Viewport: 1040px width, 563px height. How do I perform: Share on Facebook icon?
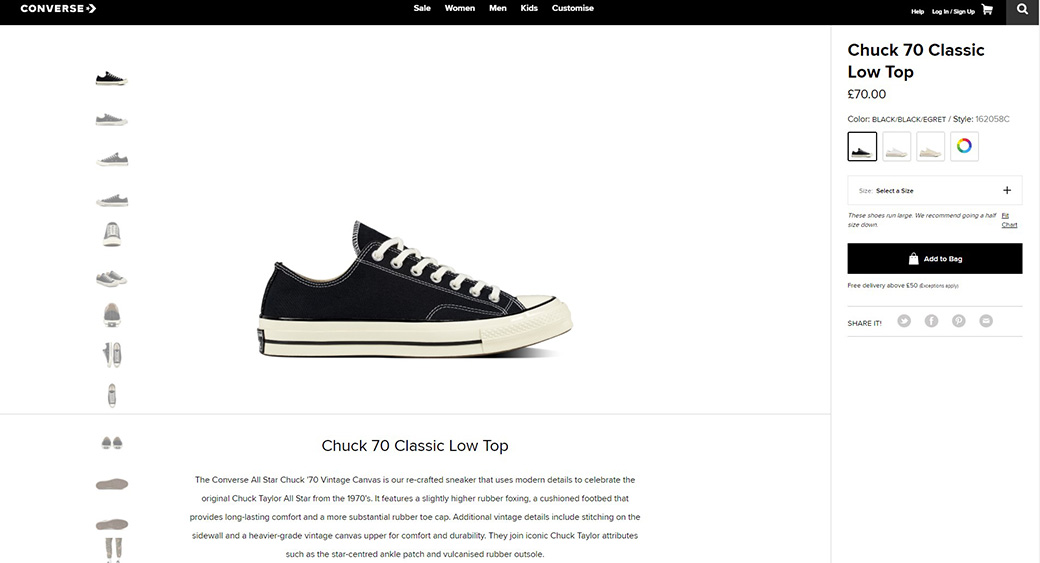pos(931,321)
